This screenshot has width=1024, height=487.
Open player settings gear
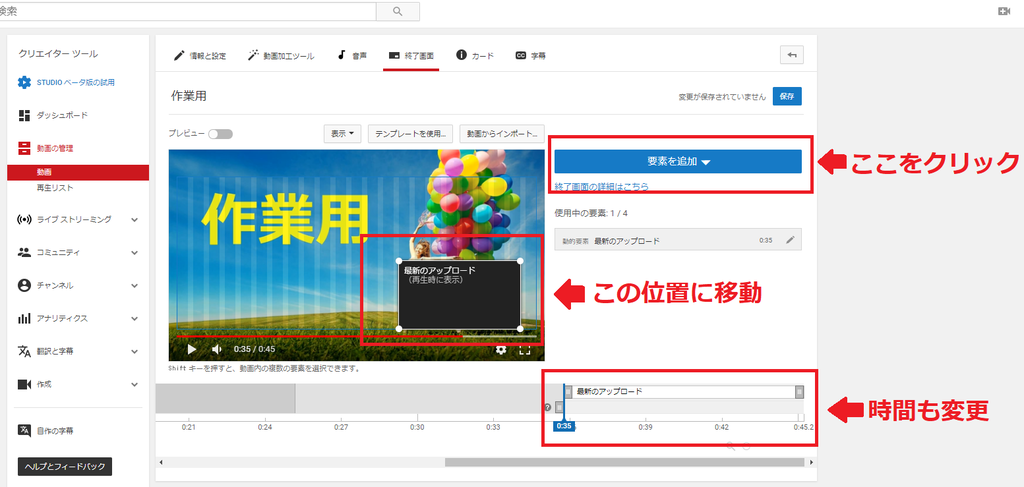tap(501, 350)
